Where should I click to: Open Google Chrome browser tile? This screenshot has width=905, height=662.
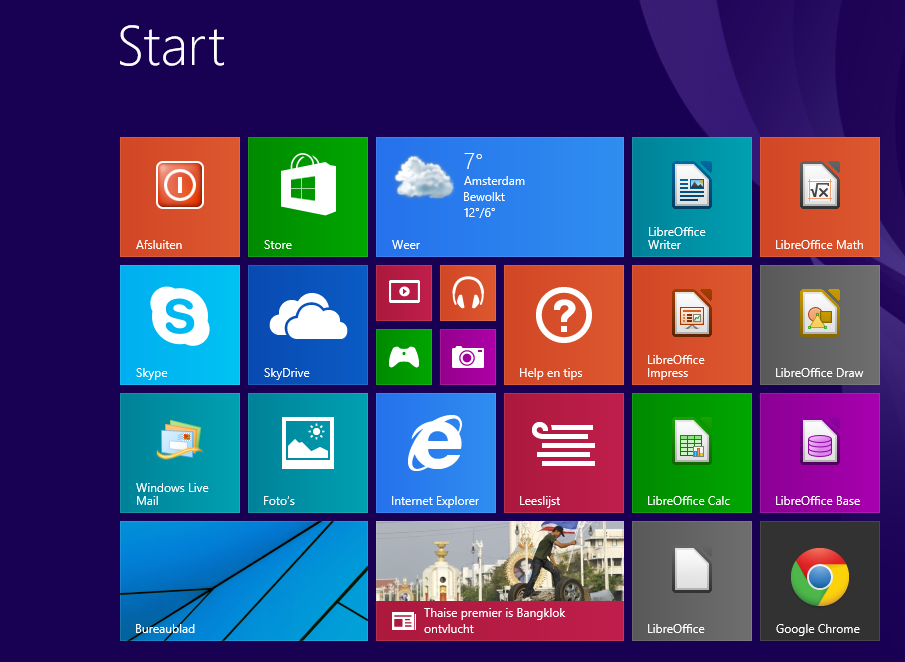click(820, 581)
